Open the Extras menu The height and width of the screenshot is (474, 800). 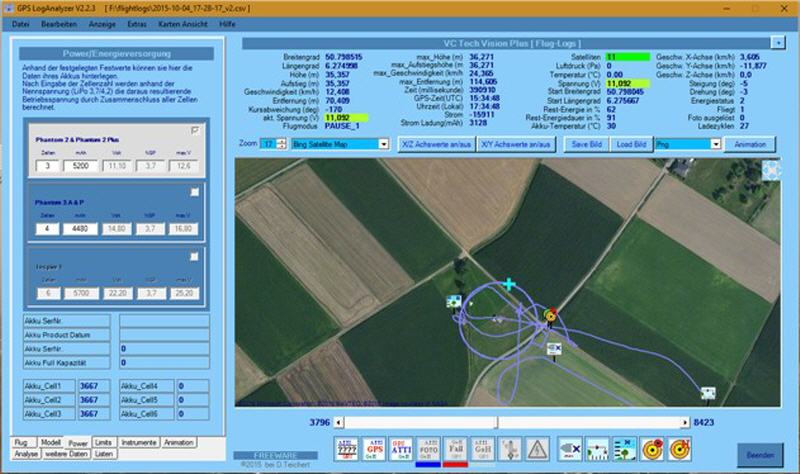(x=137, y=24)
